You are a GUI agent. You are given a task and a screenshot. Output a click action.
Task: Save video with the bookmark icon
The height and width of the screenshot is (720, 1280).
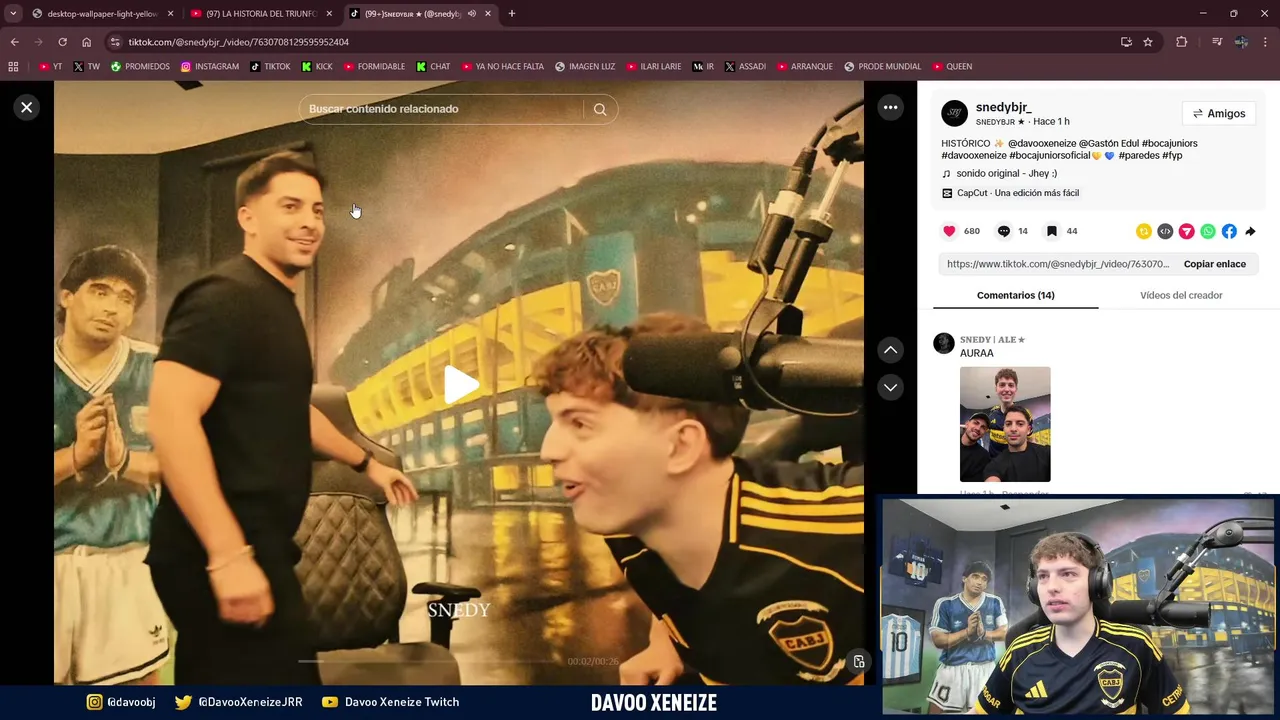(1052, 231)
